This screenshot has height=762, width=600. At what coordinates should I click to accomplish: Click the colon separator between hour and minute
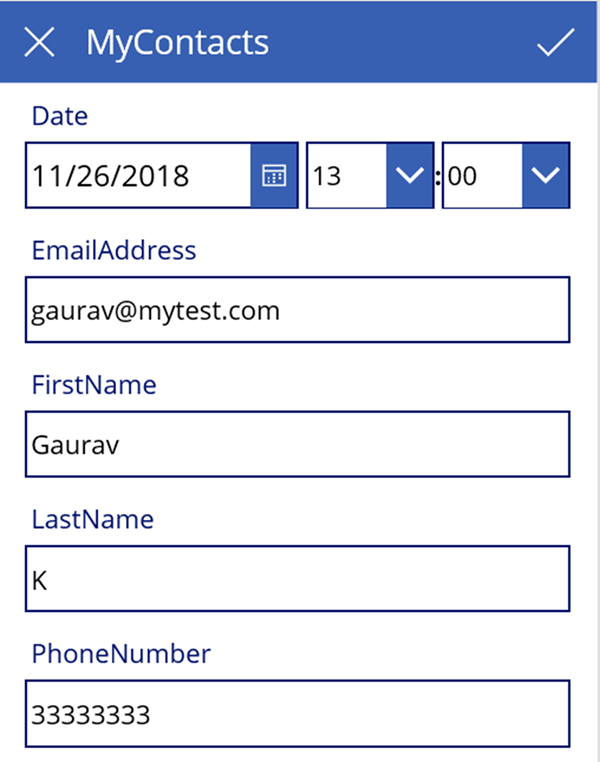[438, 177]
